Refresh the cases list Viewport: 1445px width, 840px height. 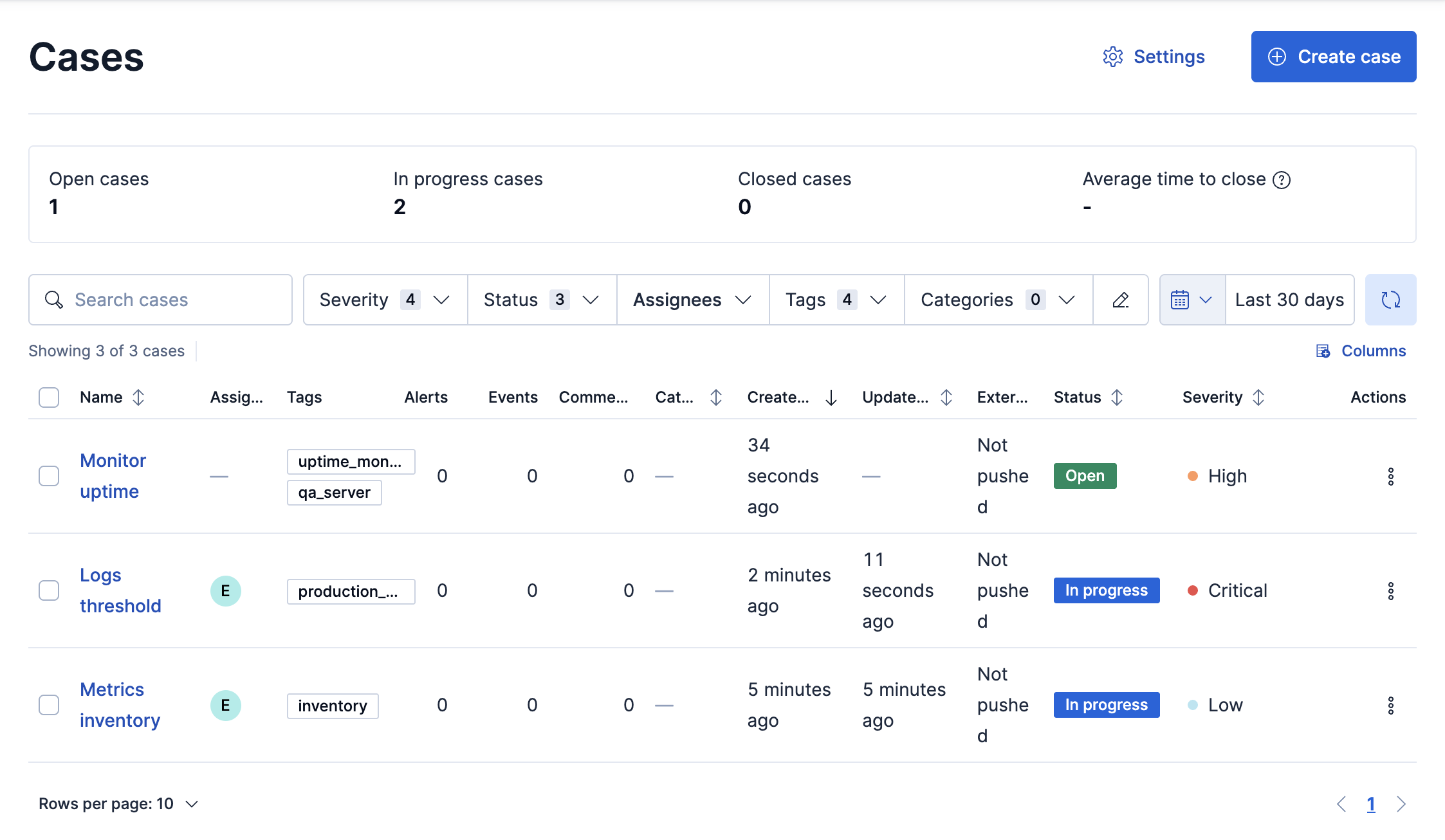[x=1390, y=300]
